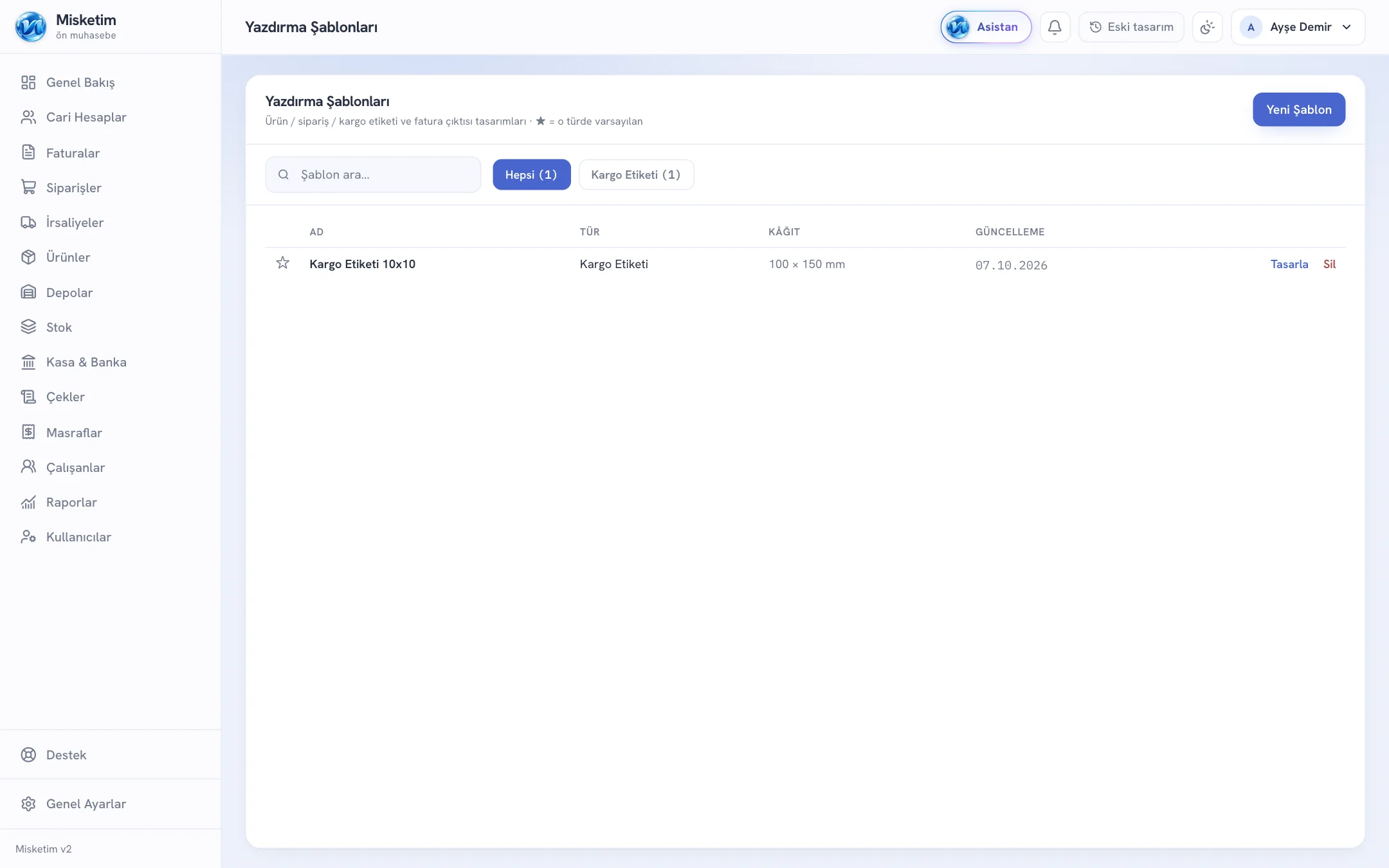Click the Raporlar chart icon
This screenshot has height=868, width=1389.
click(28, 502)
